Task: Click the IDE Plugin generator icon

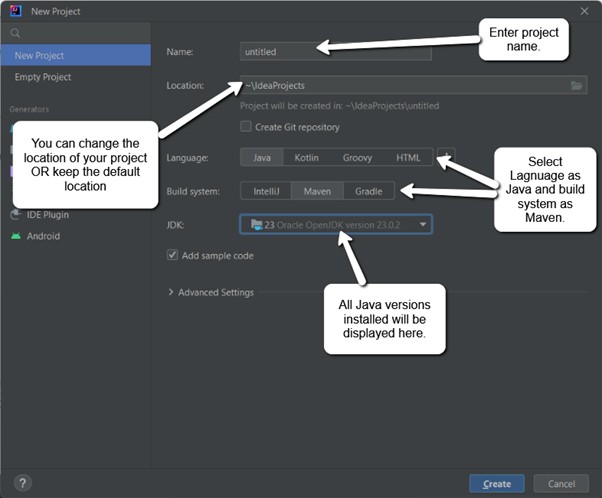Action: [16, 214]
